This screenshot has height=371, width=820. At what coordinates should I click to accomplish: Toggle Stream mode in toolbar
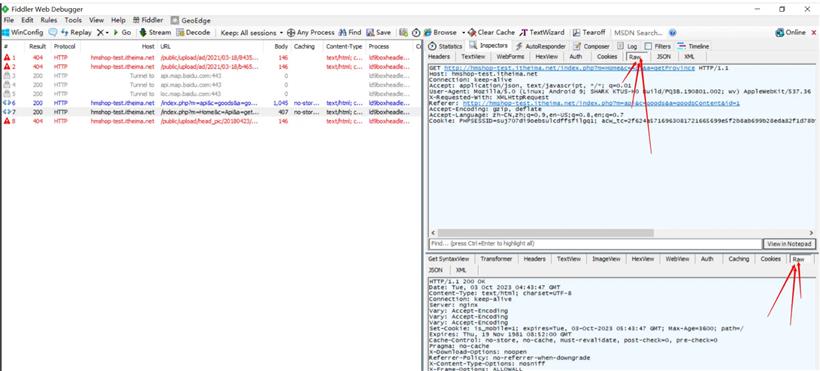pyautogui.click(x=155, y=32)
